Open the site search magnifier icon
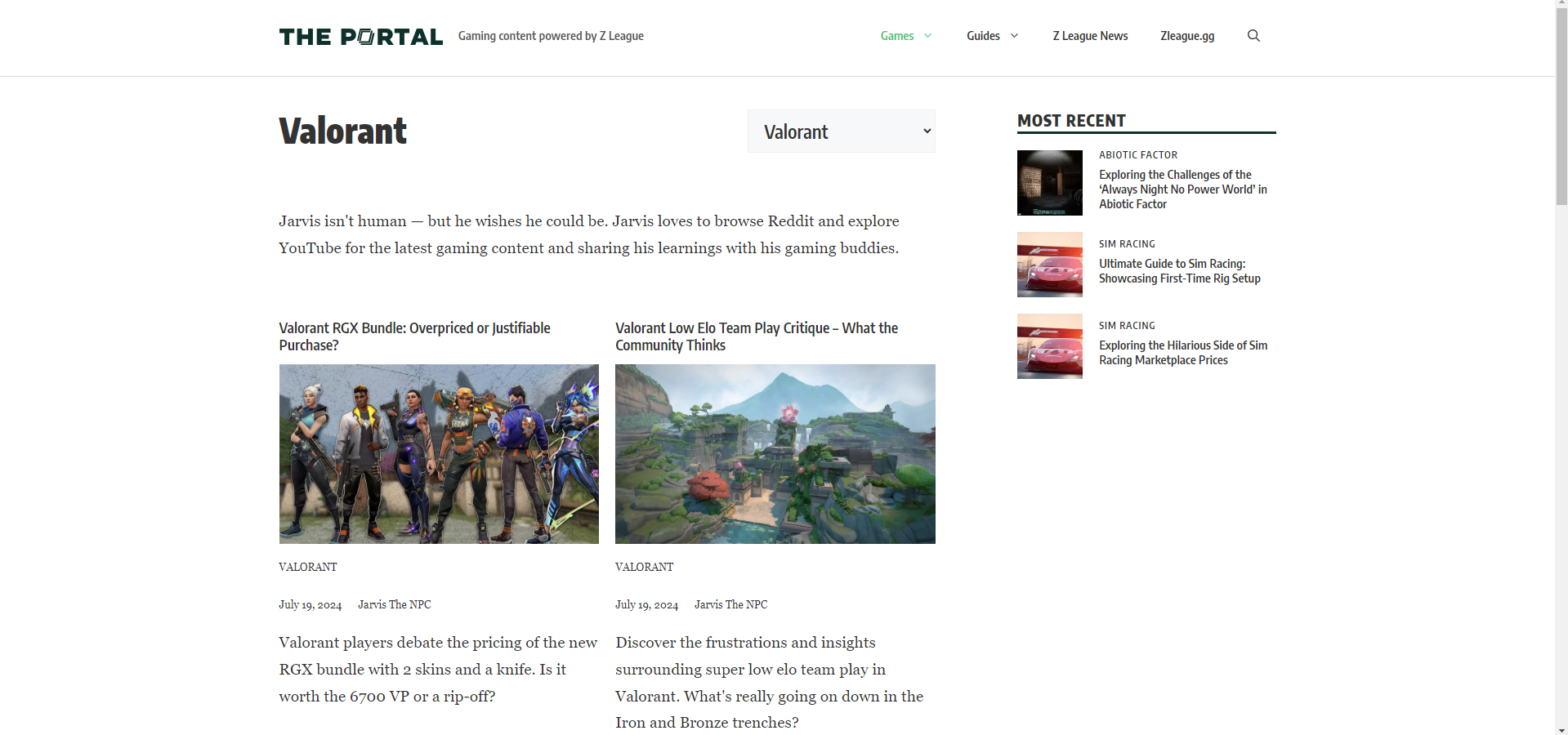1568x735 pixels. point(1253,36)
